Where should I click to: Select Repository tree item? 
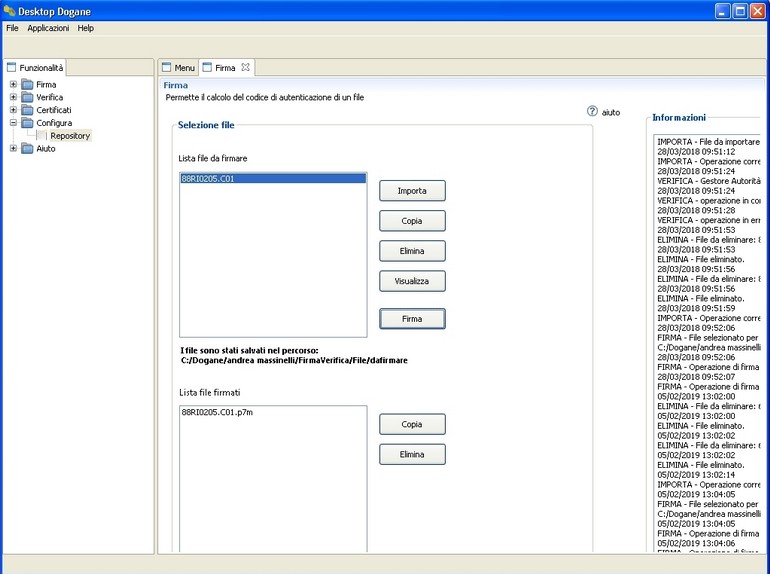tap(70, 136)
